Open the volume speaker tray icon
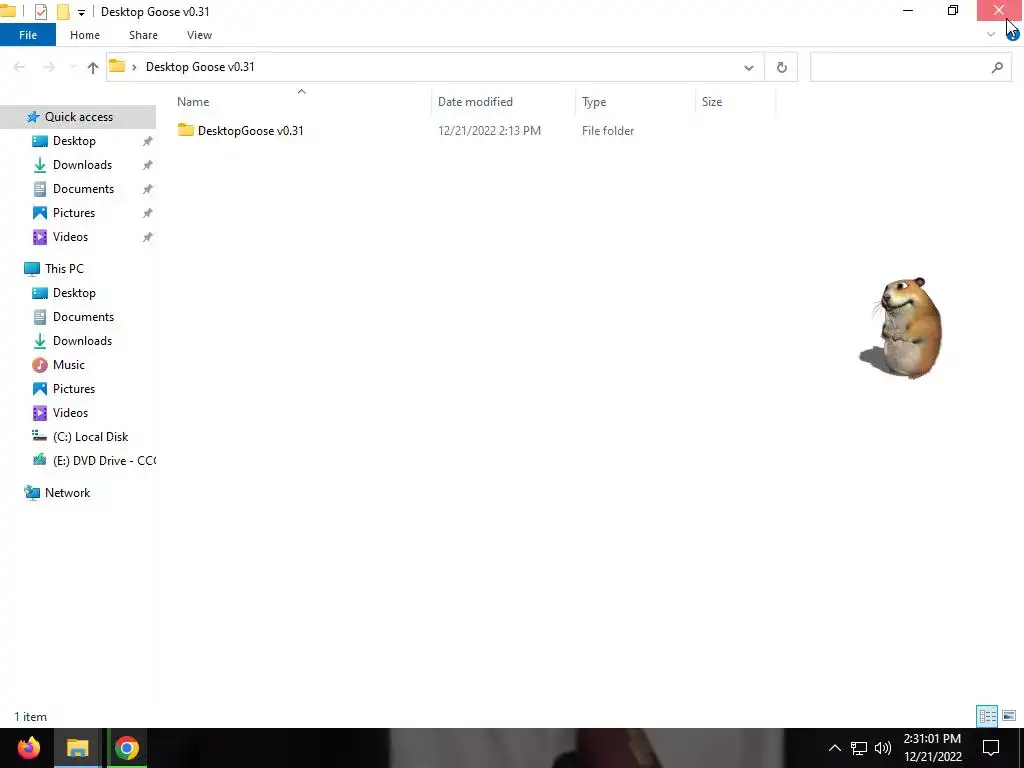The width and height of the screenshot is (1024, 768). click(883, 748)
